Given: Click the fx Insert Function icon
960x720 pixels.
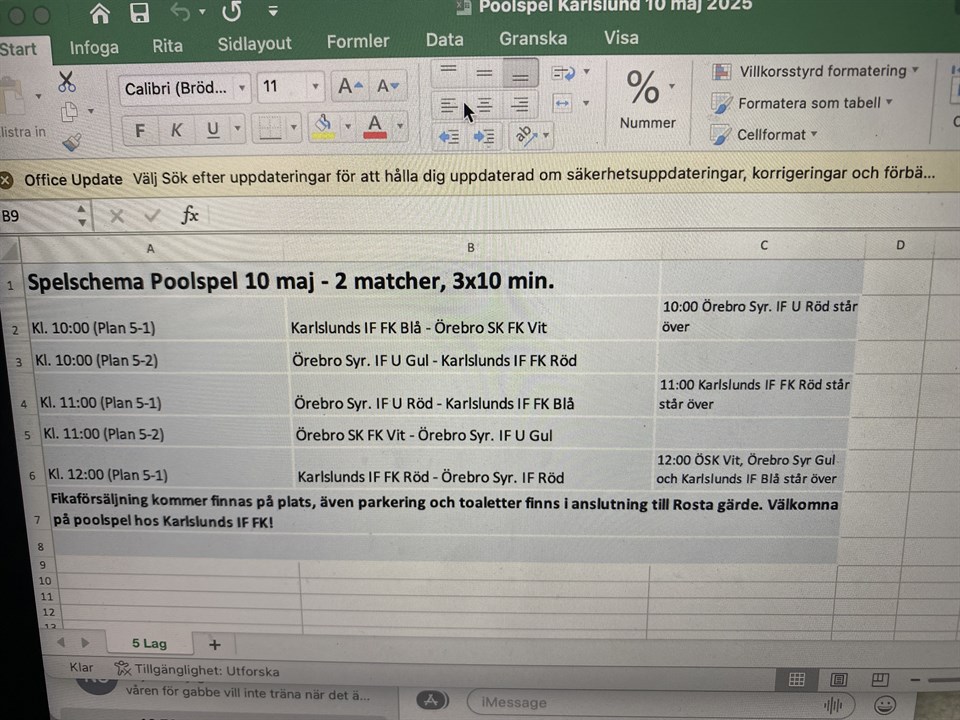Looking at the screenshot, I should coord(190,215).
